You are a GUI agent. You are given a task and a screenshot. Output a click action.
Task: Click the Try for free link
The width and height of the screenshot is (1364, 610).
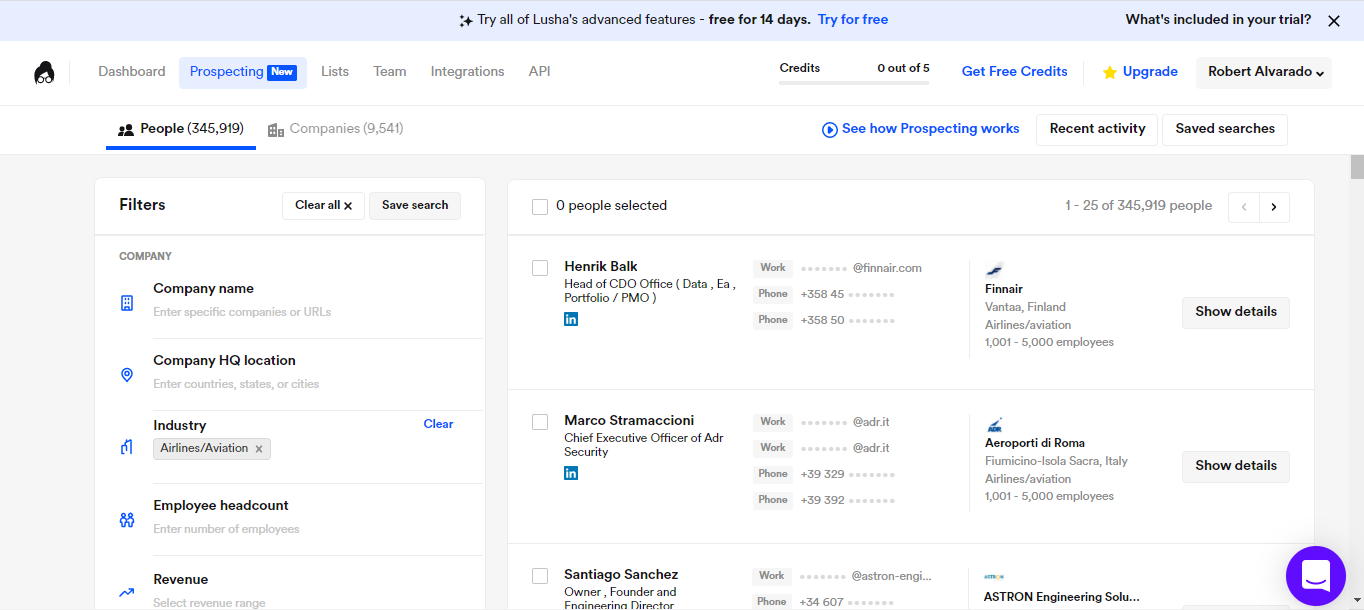pyautogui.click(x=853, y=20)
